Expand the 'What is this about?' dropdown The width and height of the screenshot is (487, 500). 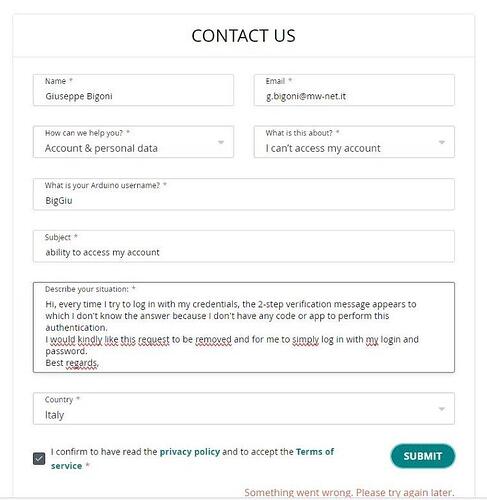tap(354, 142)
